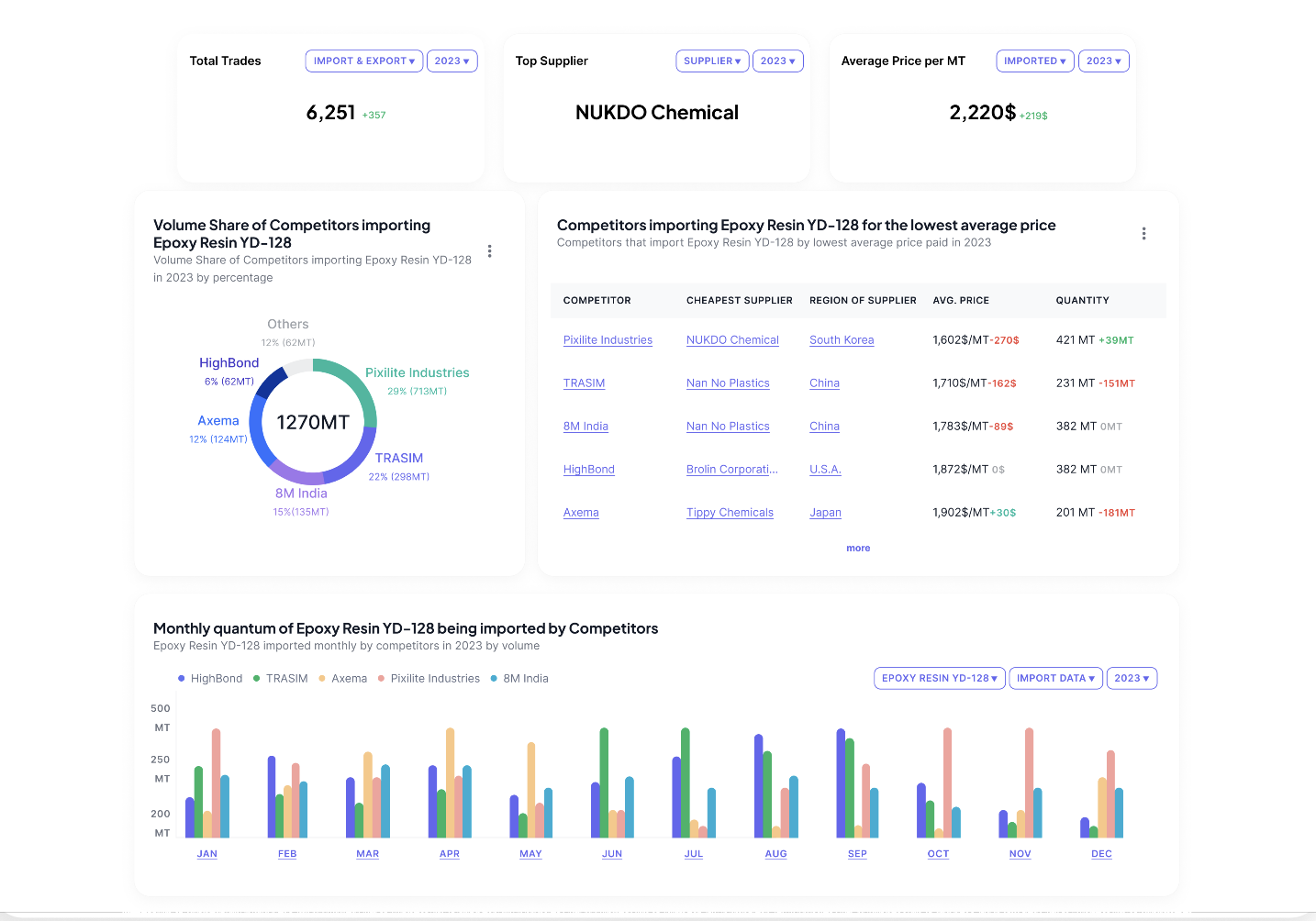Open the Pixilite Industries competitor link
Image resolution: width=1316 pixels, height=921 pixels.
click(608, 339)
